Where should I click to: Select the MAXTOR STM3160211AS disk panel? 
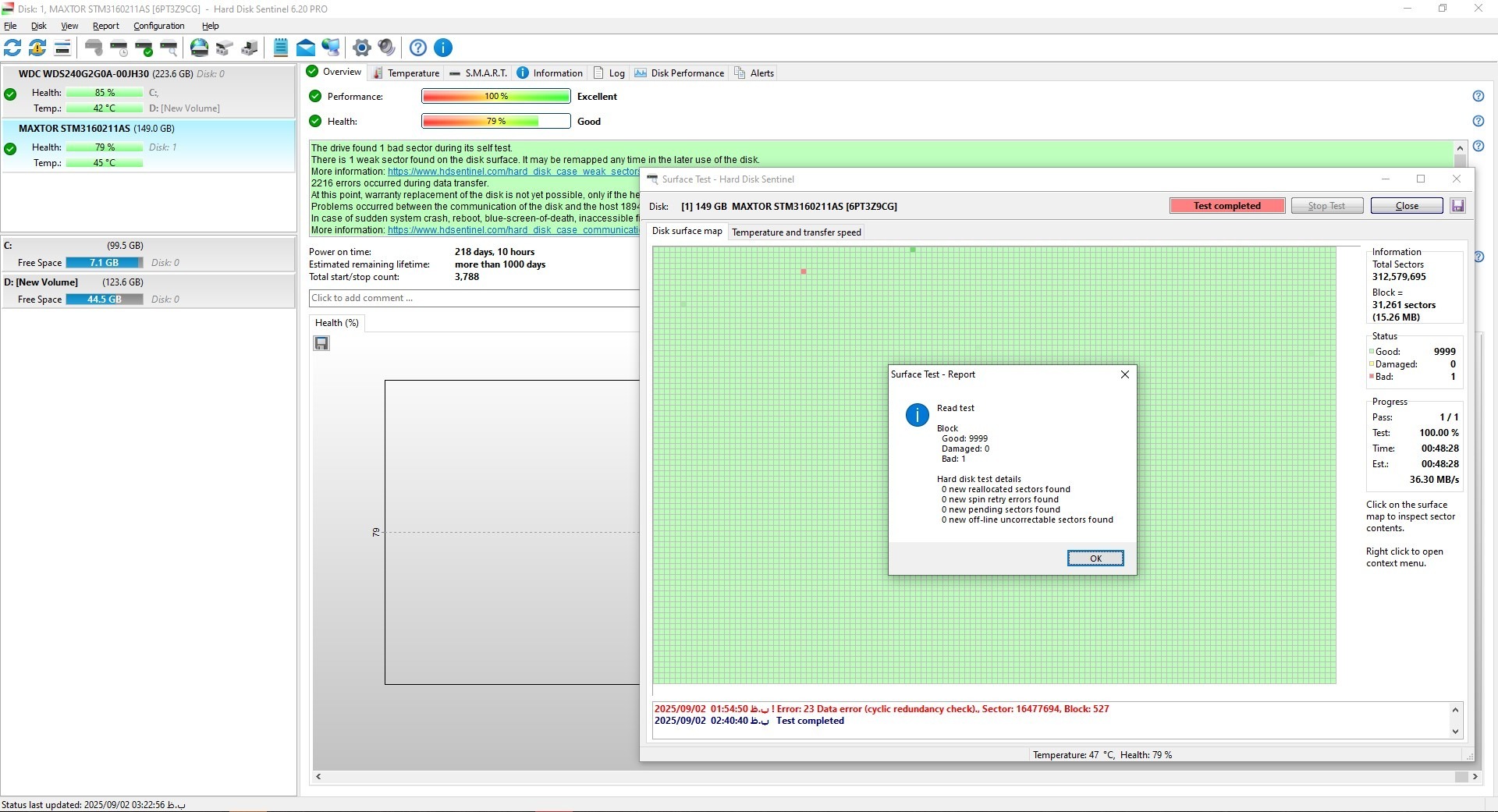(148, 146)
